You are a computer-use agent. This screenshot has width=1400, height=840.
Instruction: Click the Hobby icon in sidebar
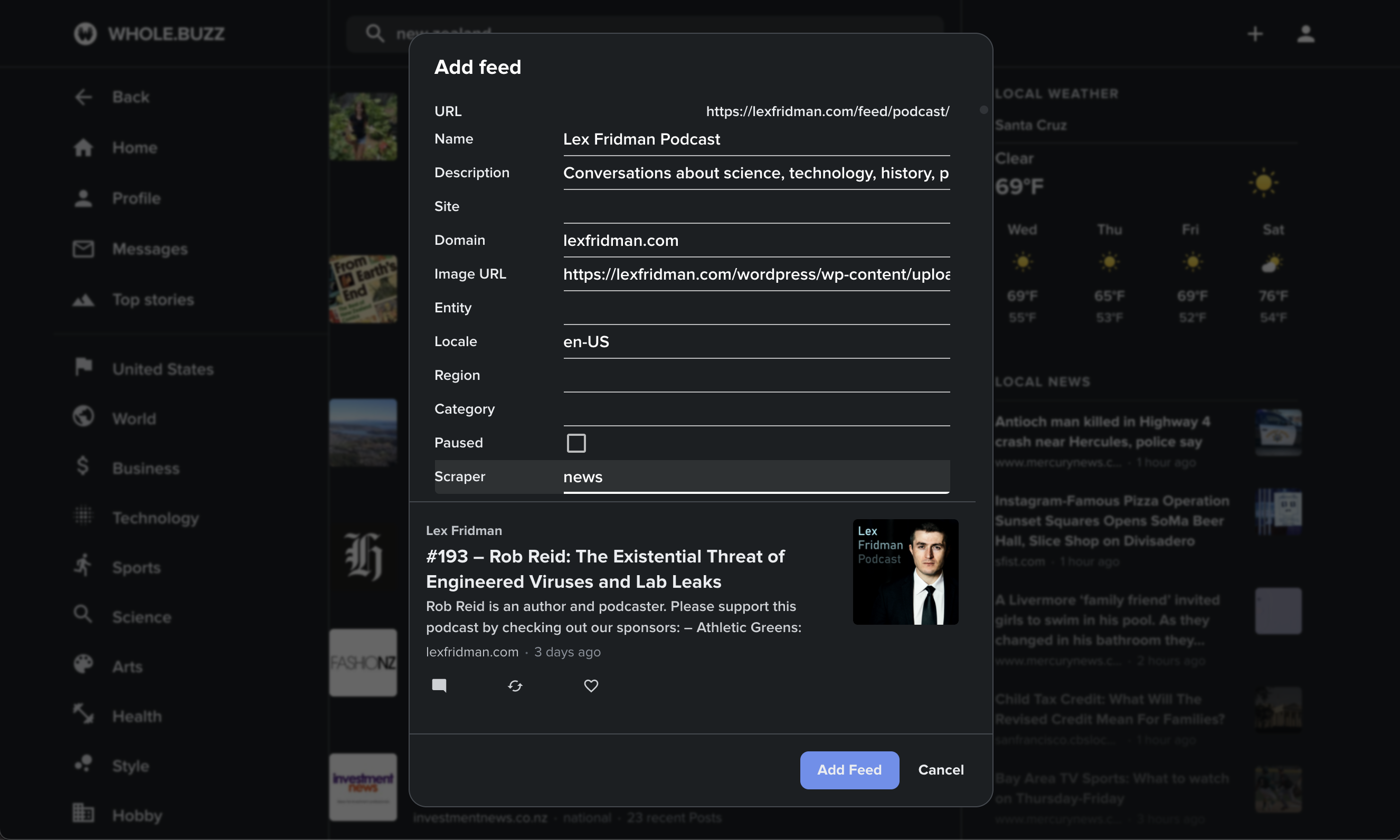pos(83,813)
